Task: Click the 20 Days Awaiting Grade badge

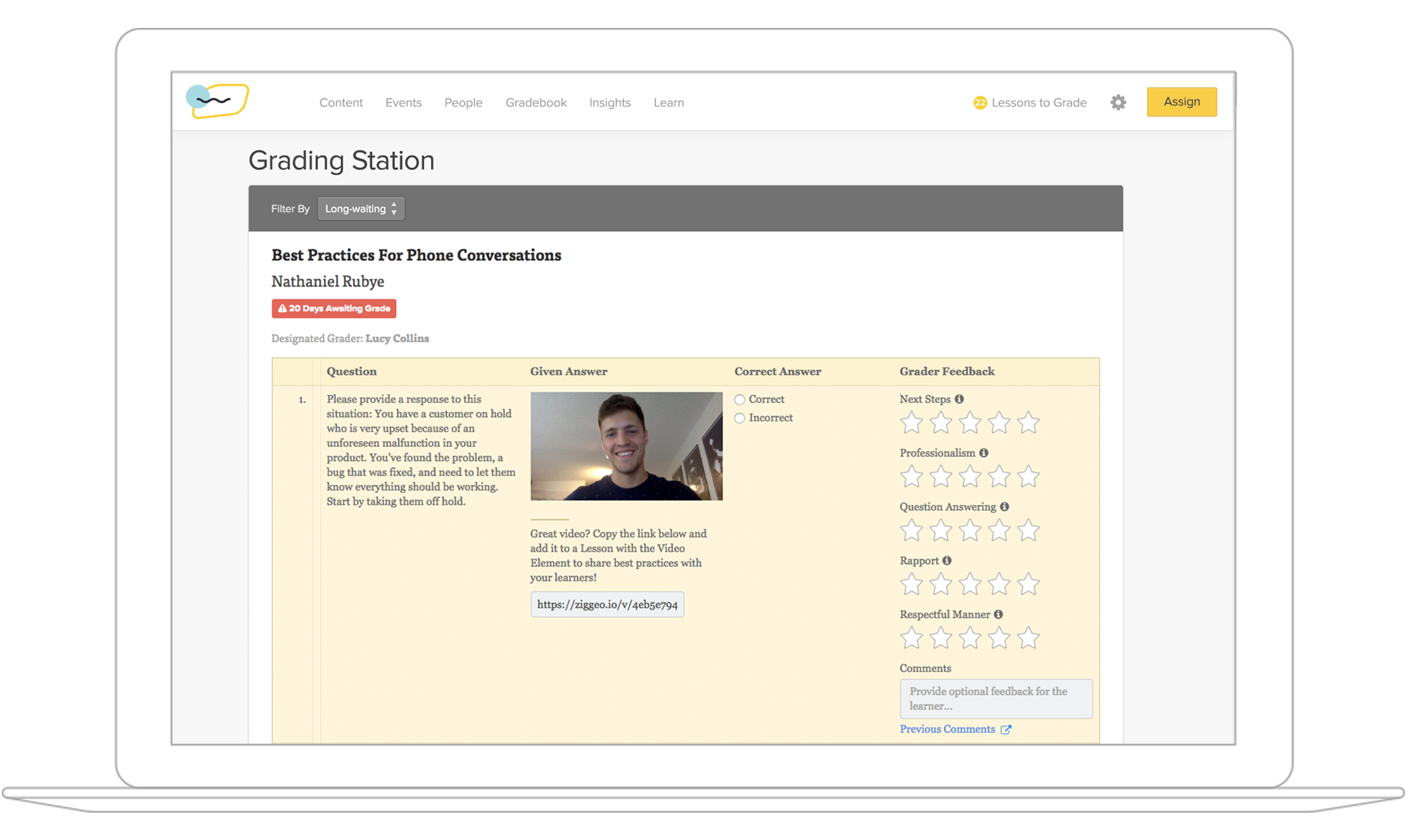Action: pyautogui.click(x=334, y=308)
